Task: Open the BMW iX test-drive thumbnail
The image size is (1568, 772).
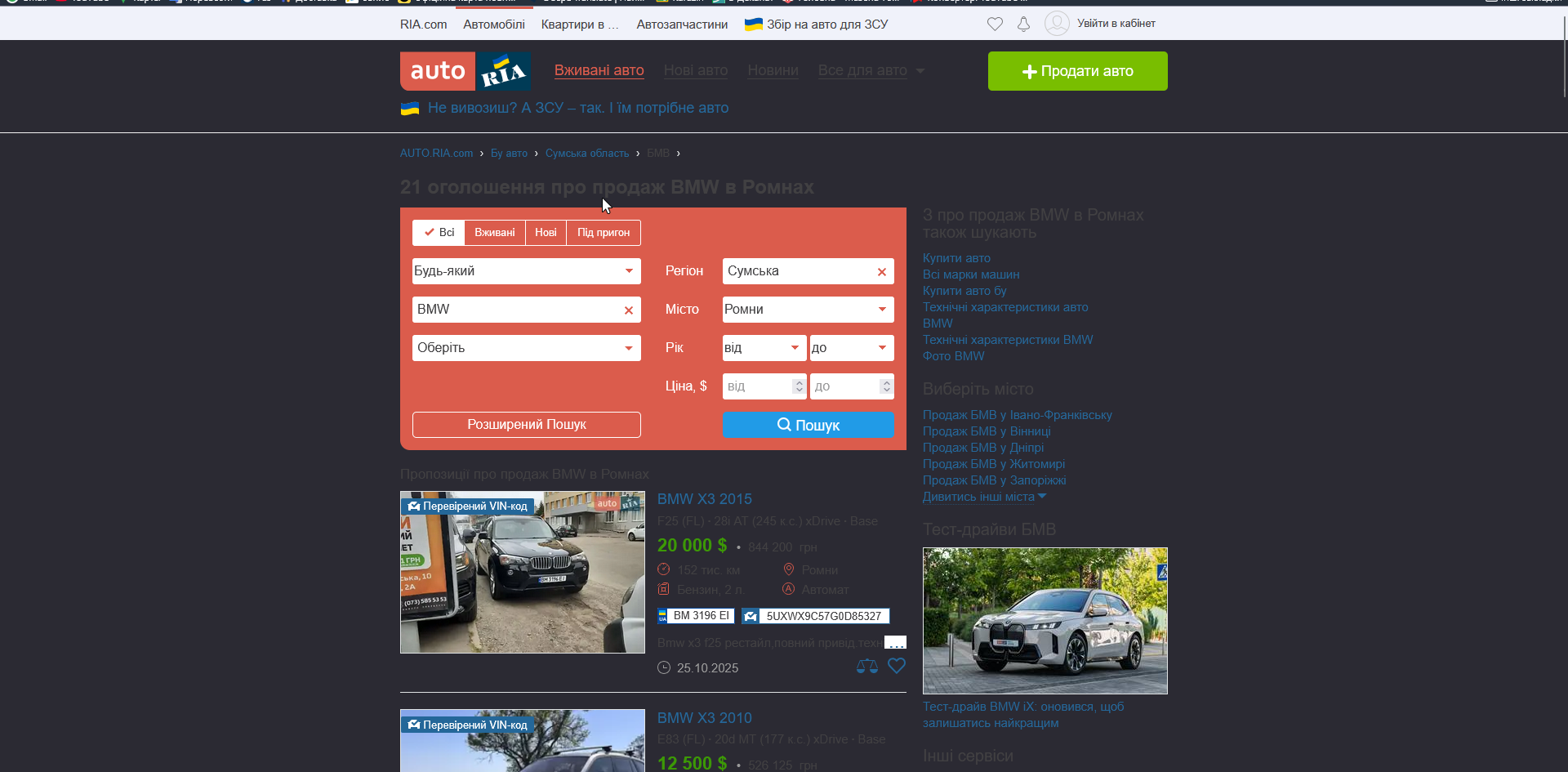Action: click(1045, 620)
